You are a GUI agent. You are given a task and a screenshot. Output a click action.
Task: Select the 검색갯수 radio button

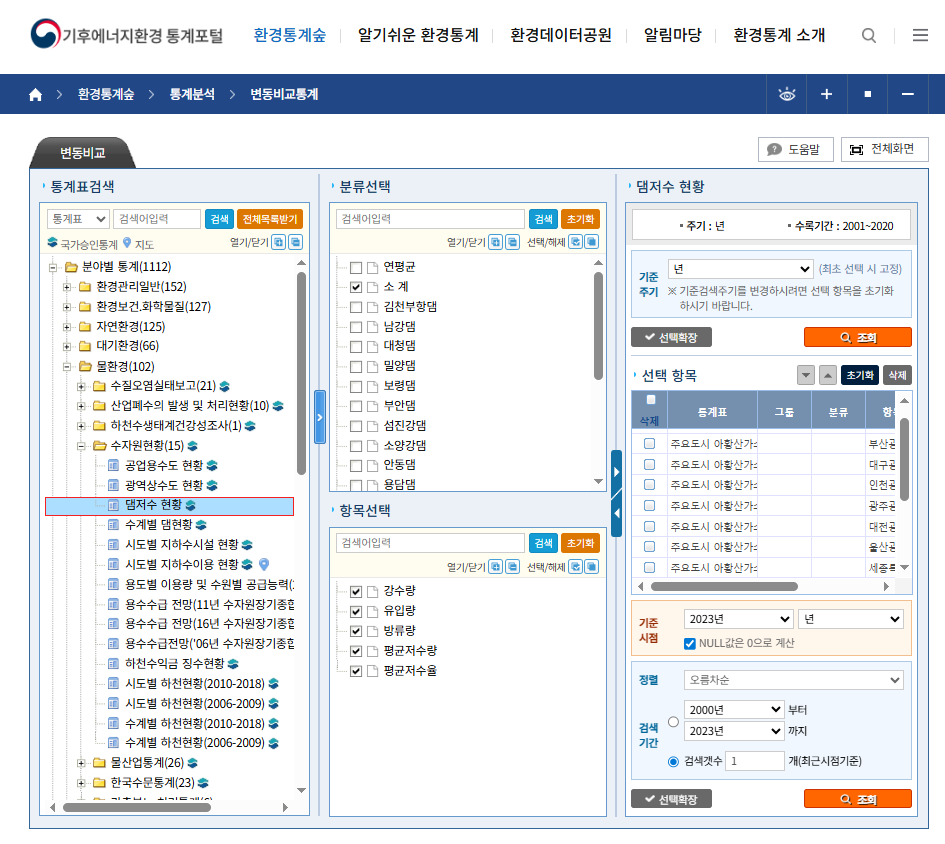(x=673, y=762)
